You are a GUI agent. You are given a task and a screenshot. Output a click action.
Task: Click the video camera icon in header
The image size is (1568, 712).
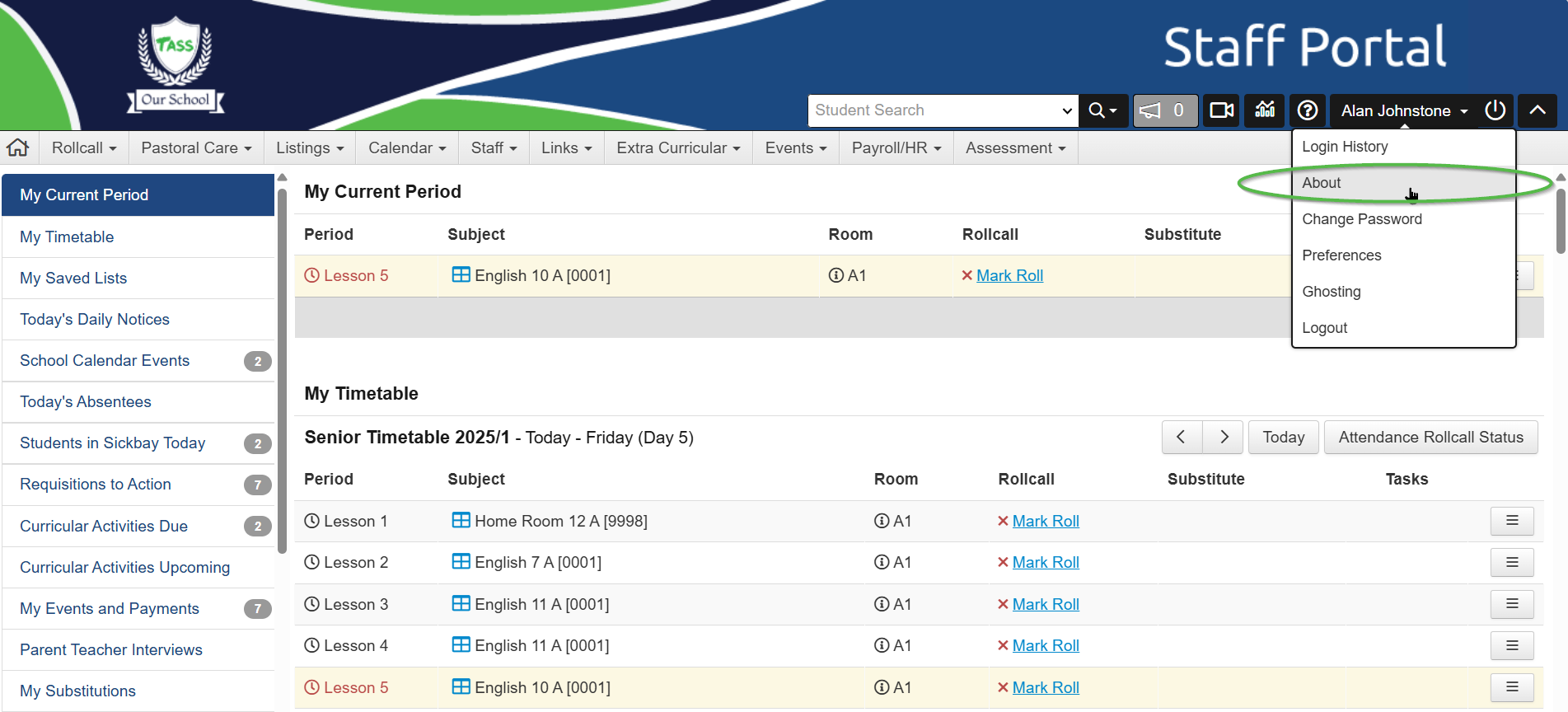[1221, 110]
